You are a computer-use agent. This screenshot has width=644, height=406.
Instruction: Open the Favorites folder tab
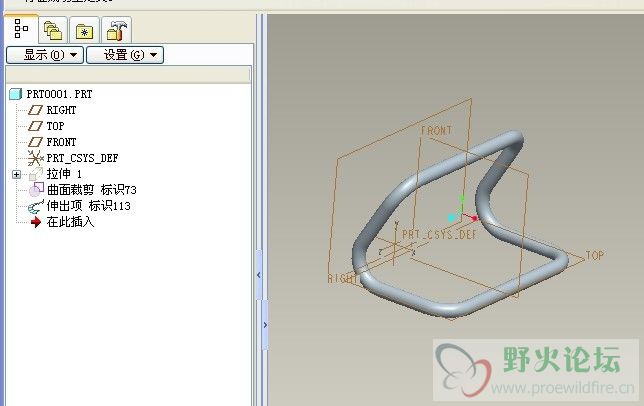tap(84, 30)
